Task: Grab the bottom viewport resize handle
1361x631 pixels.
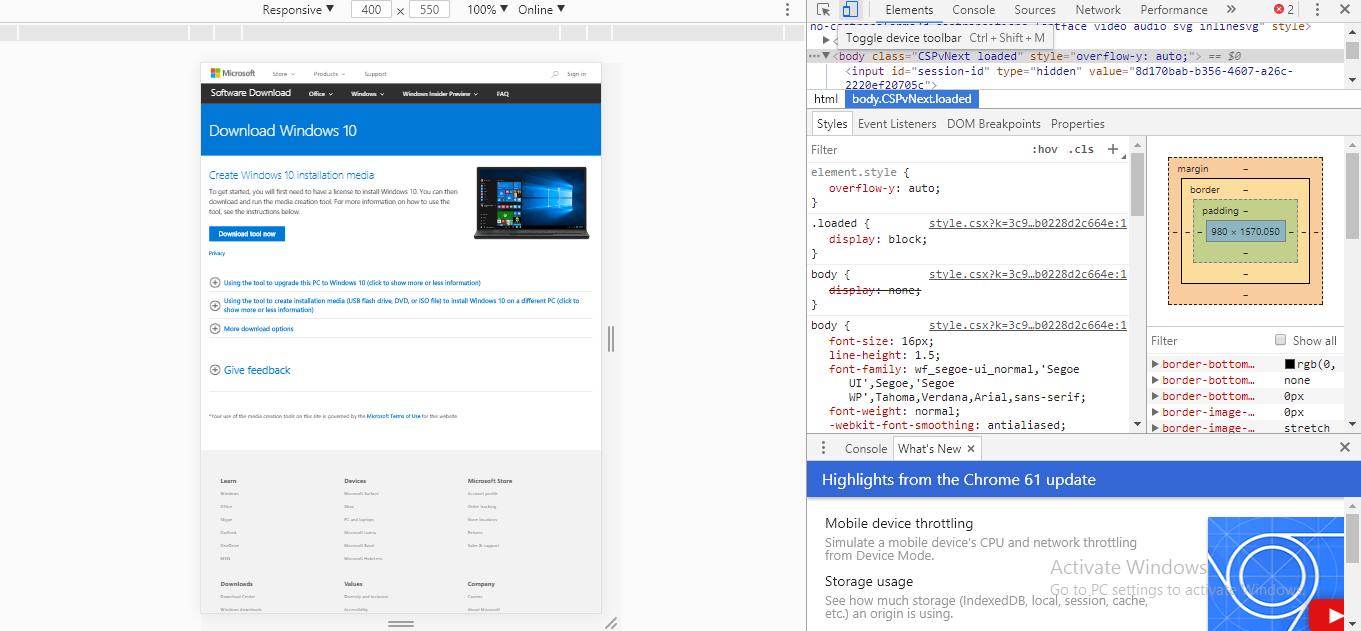Action: tap(401, 623)
